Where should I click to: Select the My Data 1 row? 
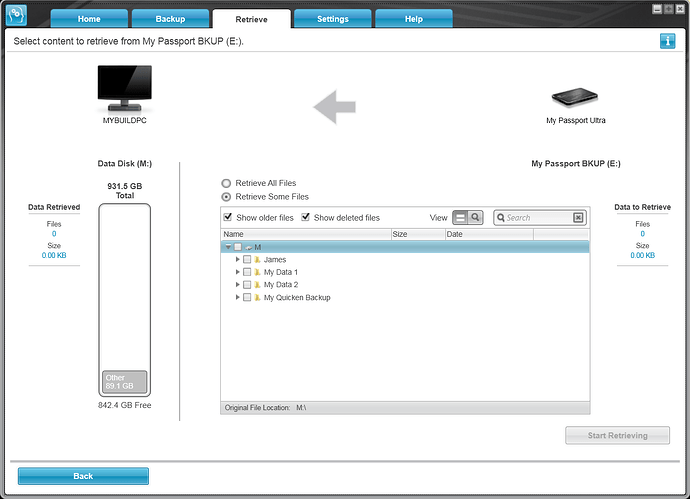[405, 272]
